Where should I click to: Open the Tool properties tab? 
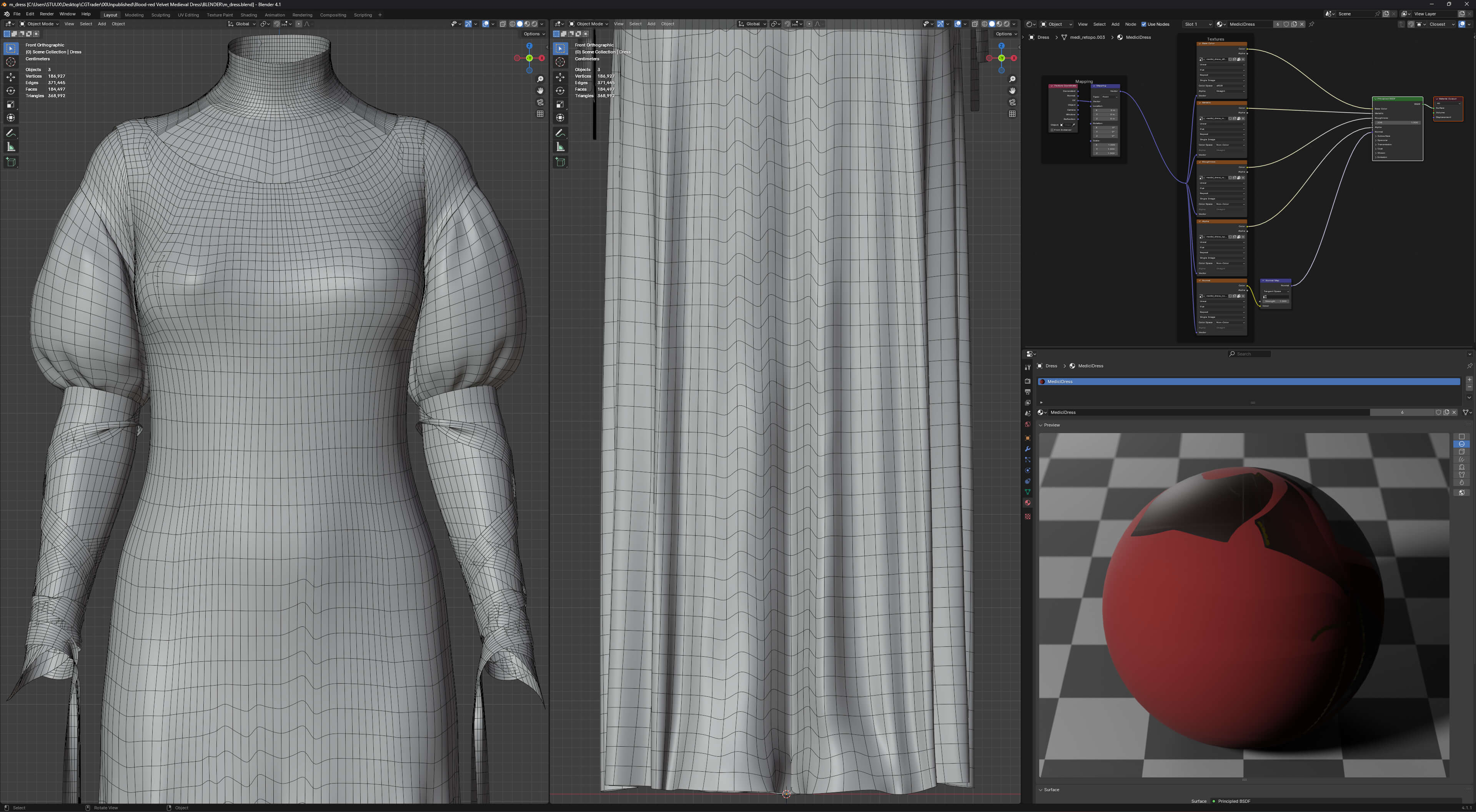(x=1027, y=368)
